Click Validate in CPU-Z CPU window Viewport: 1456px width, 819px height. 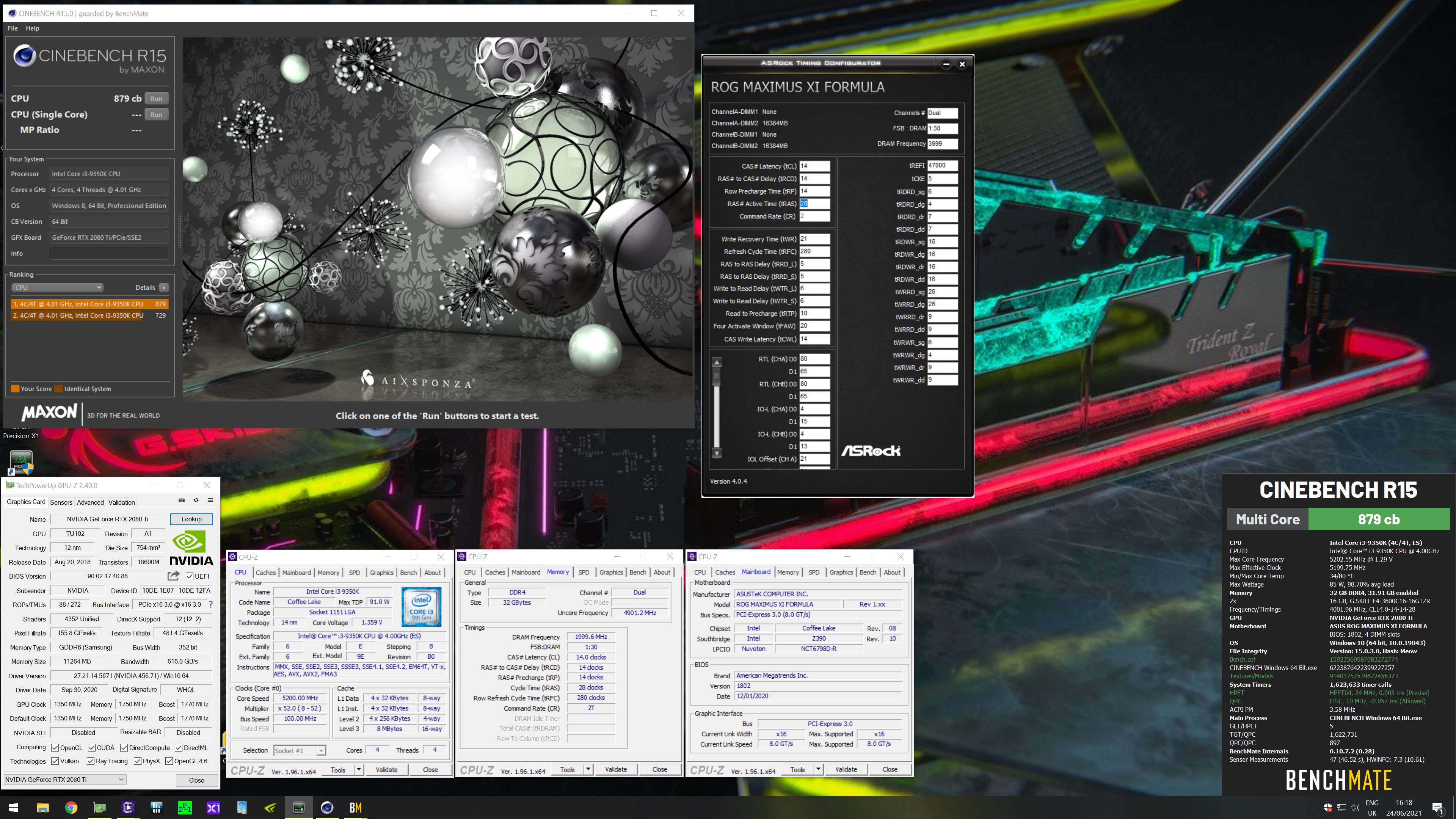click(x=387, y=769)
